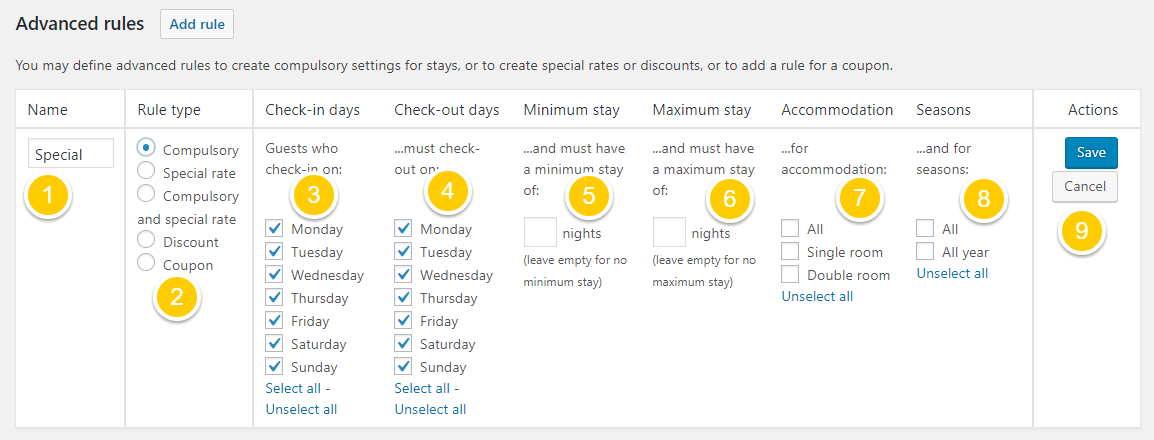
Task: Uncheck Monday in Check-in days
Action: 274,229
